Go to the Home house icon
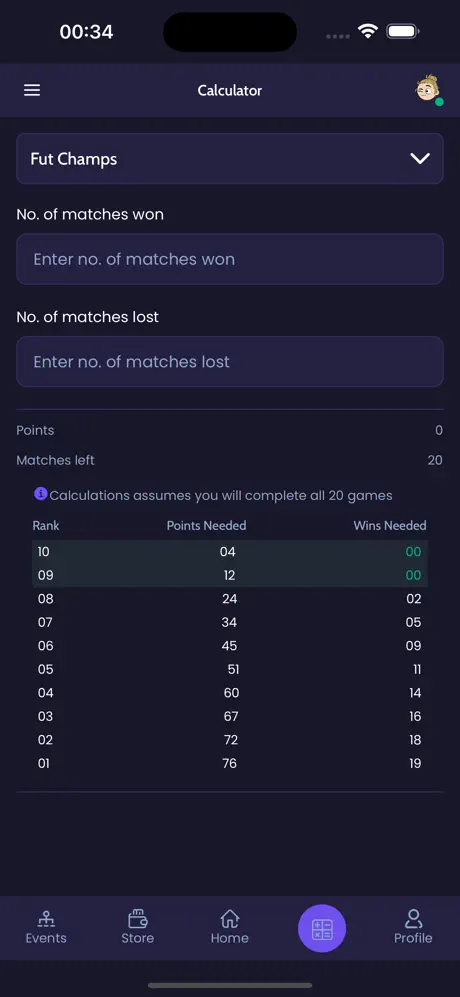 [x=230, y=919]
